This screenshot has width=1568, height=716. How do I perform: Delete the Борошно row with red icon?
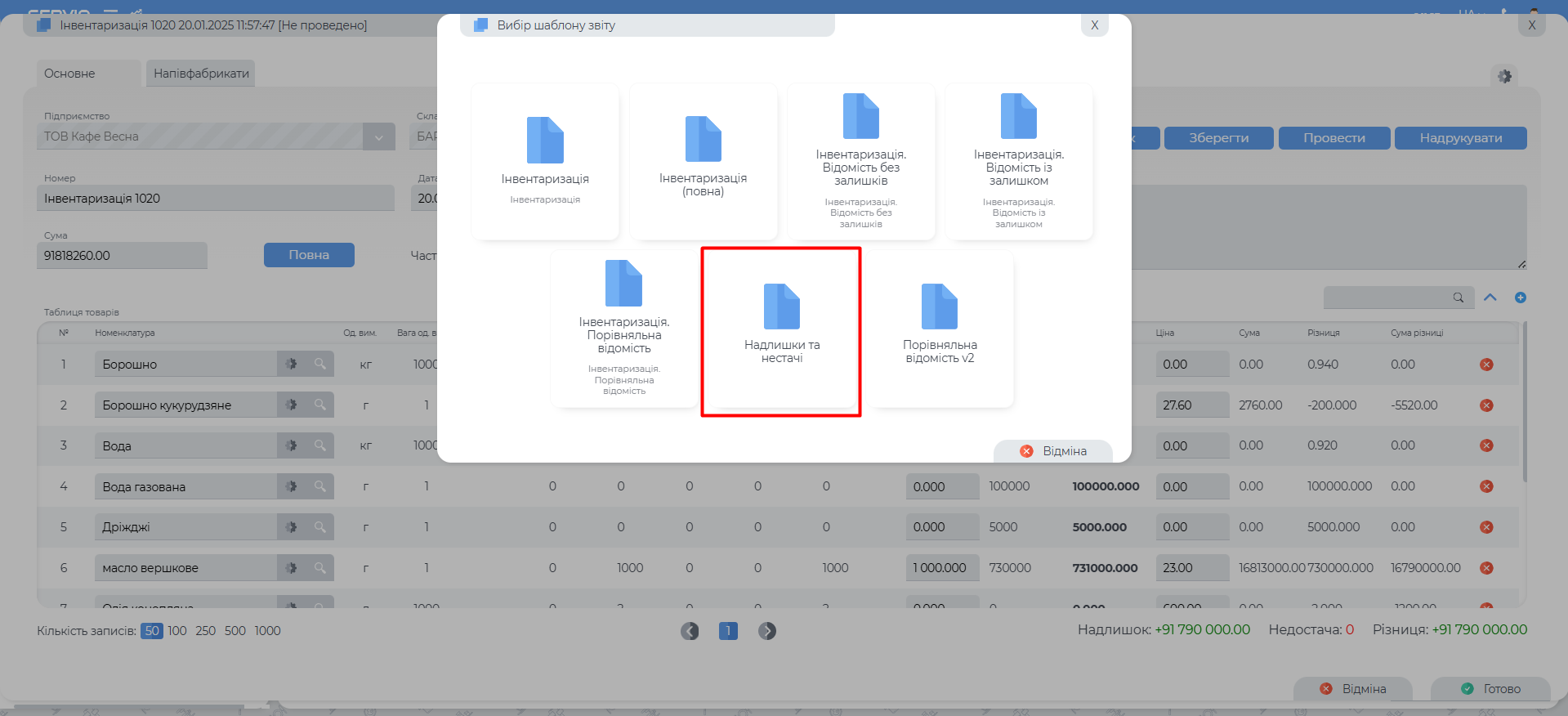[x=1486, y=365]
